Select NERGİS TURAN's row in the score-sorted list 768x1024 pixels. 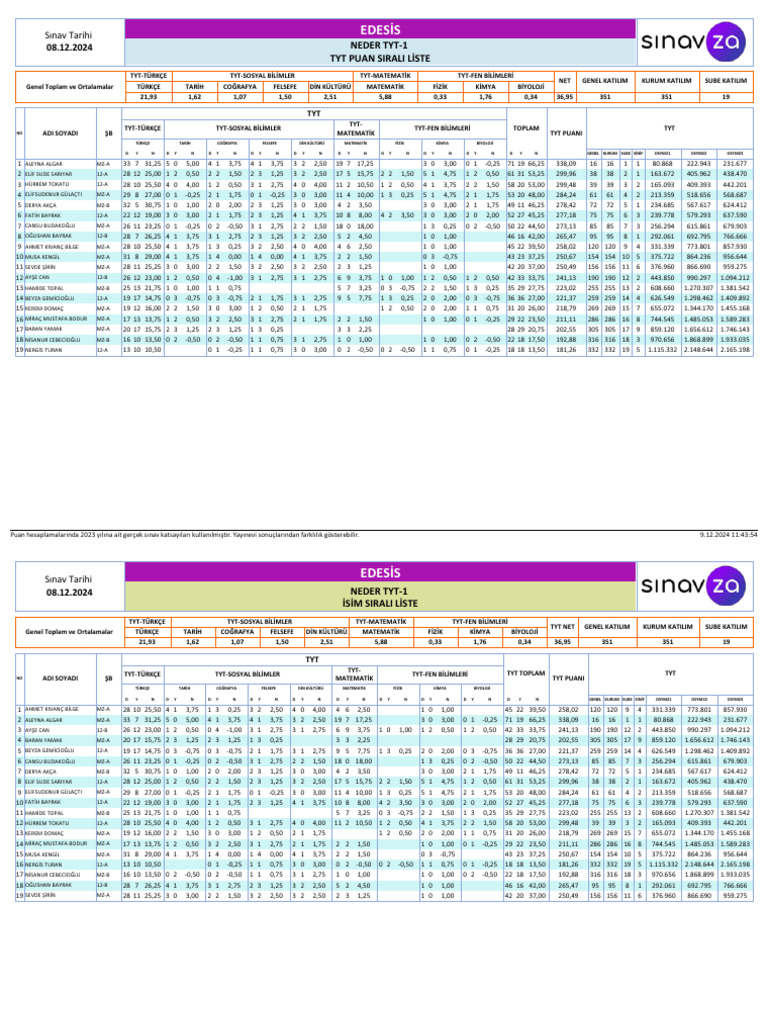pyautogui.click(x=384, y=350)
